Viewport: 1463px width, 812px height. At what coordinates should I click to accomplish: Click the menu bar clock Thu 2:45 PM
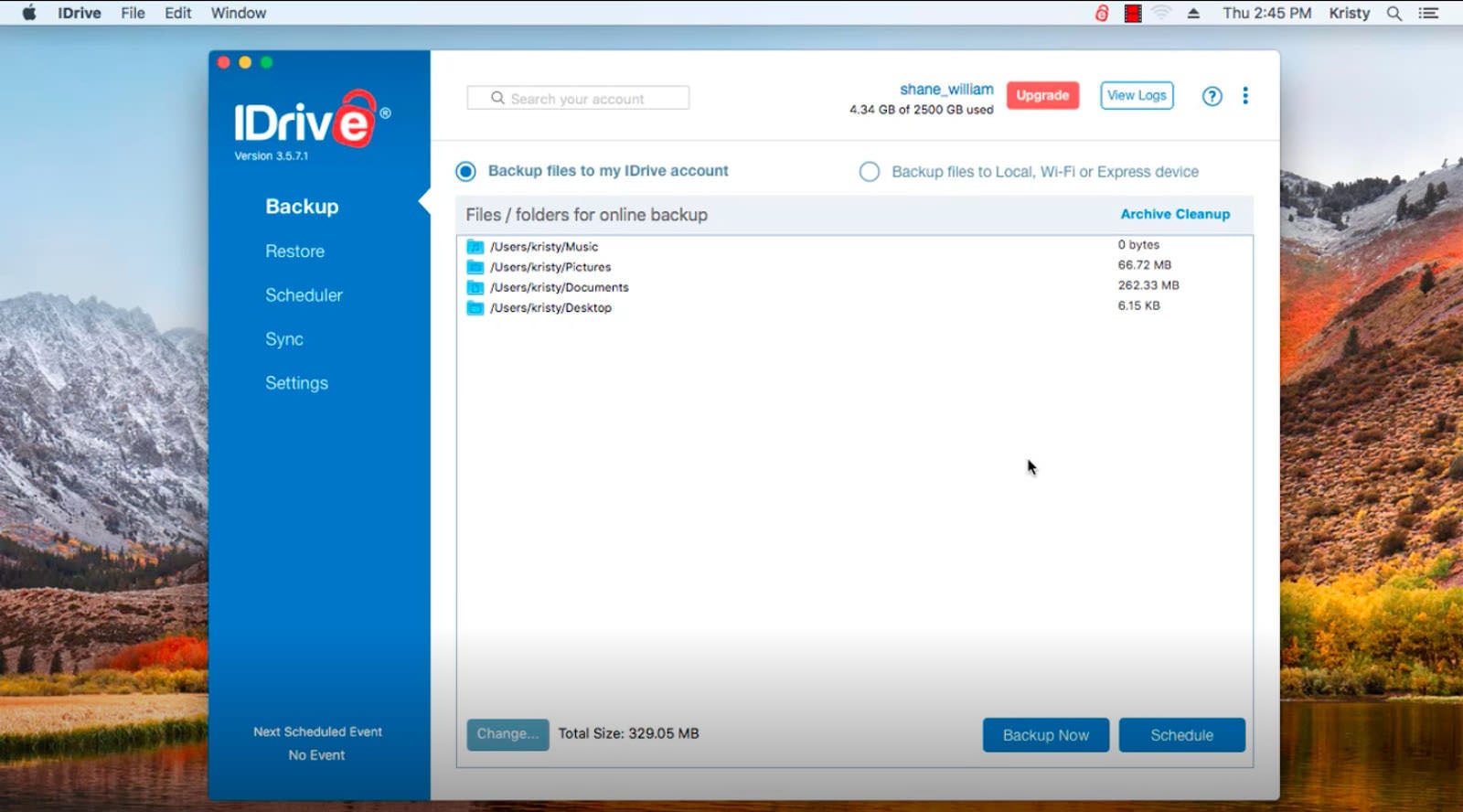(1266, 13)
